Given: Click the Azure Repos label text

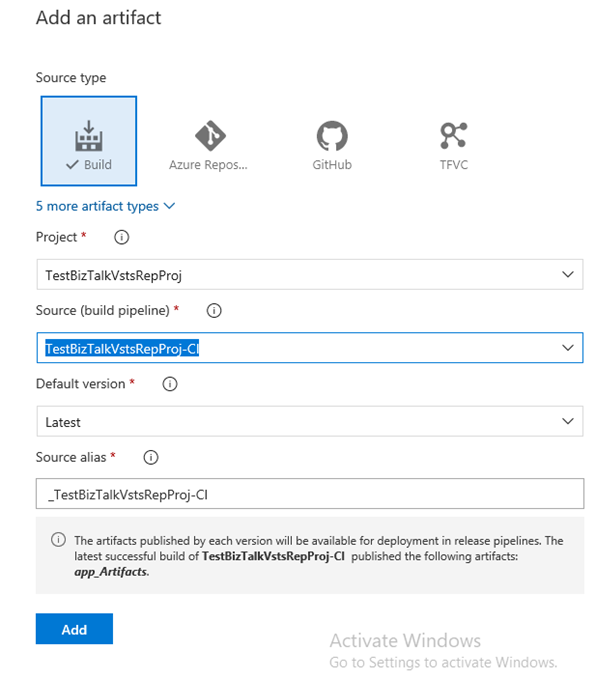Looking at the screenshot, I should 208,165.
